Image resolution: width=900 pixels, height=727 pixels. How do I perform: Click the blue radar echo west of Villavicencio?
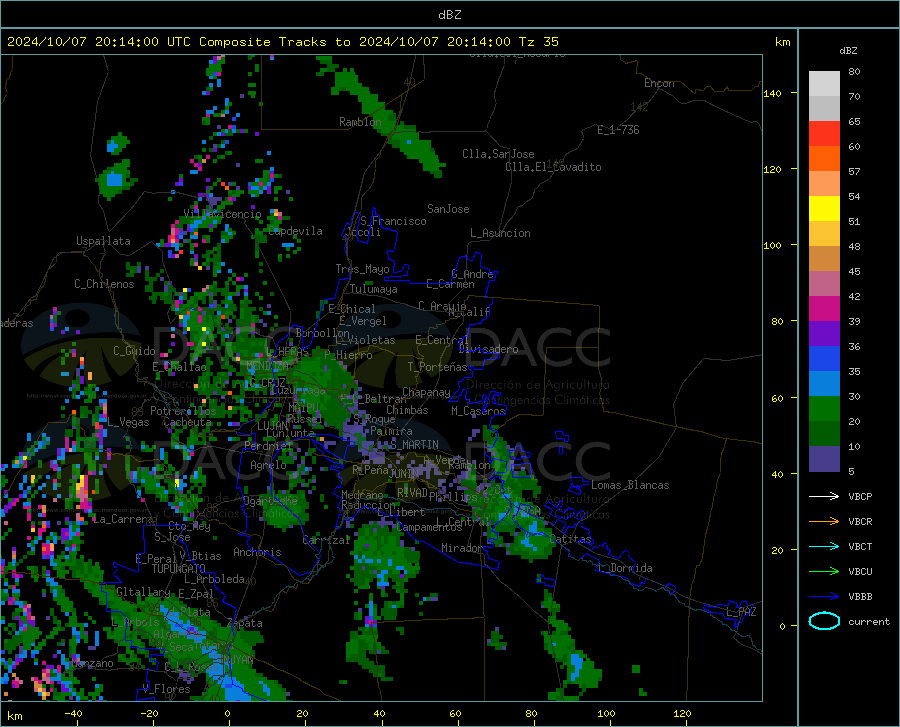(x=115, y=180)
